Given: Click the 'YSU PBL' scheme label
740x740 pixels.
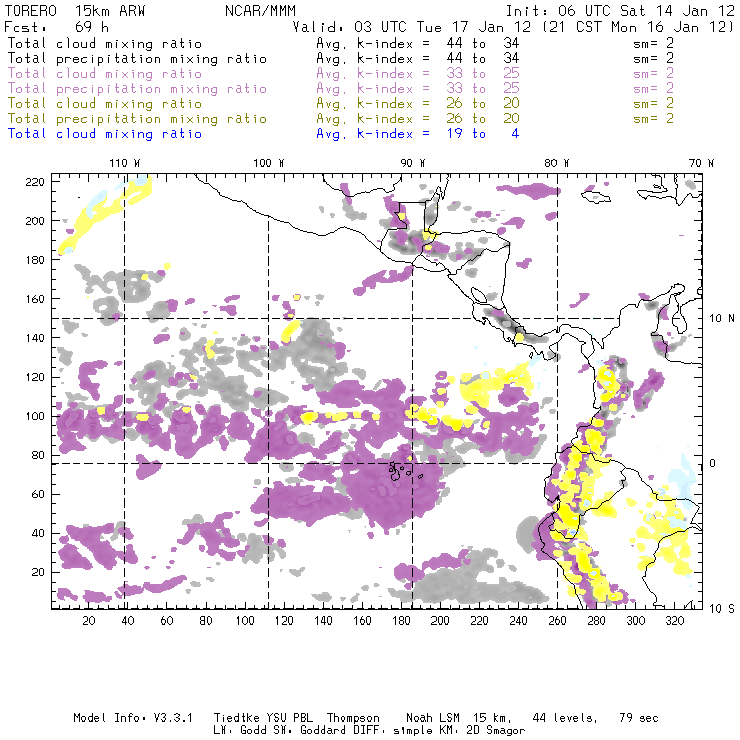Looking at the screenshot, I should (289, 718).
